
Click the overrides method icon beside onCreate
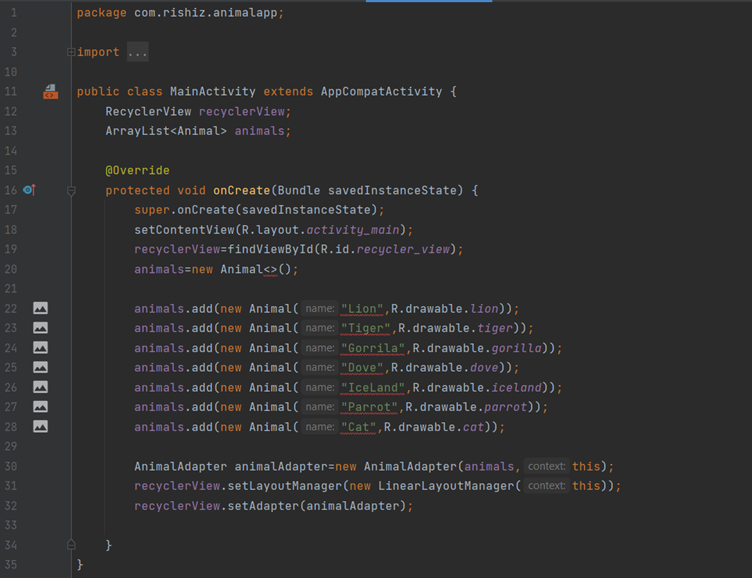(29, 190)
